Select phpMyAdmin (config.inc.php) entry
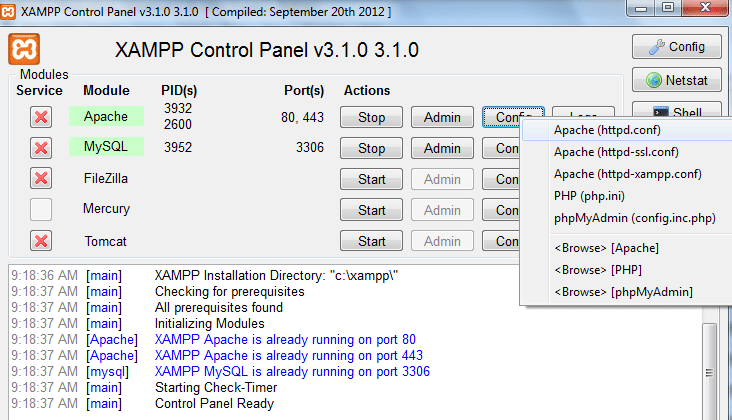Screen dimensions: 732x420 click(x=634, y=218)
